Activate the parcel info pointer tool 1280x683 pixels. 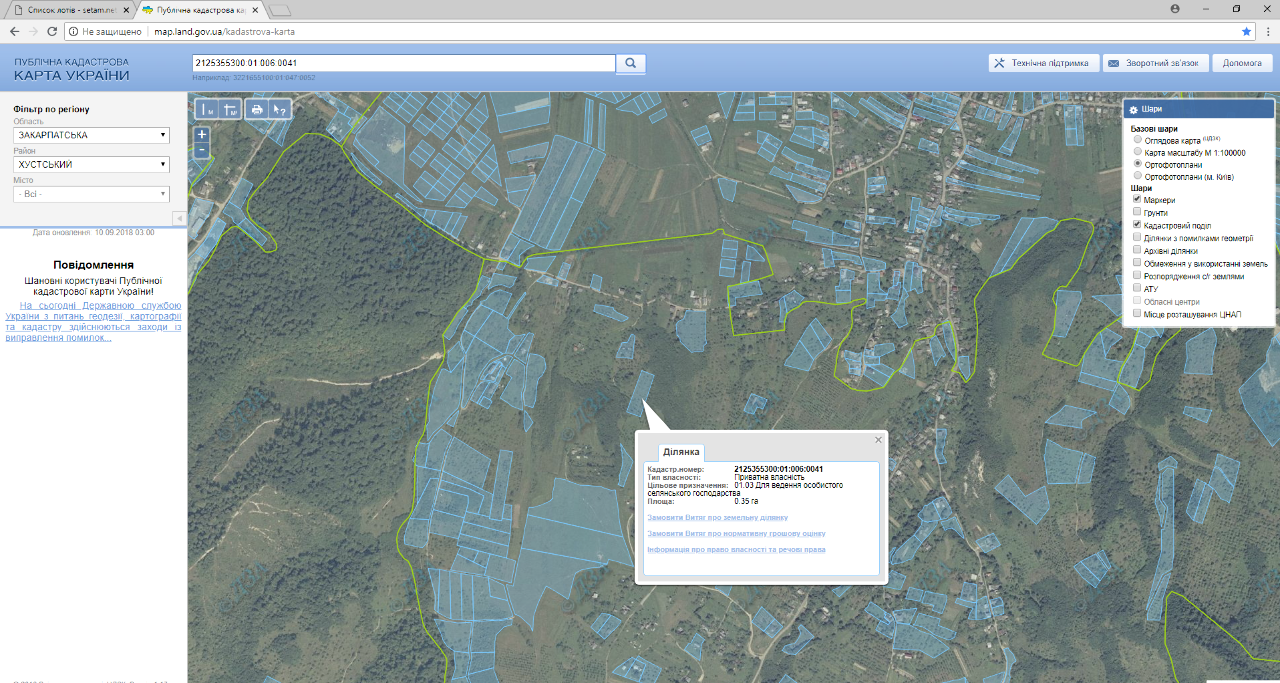[x=280, y=109]
